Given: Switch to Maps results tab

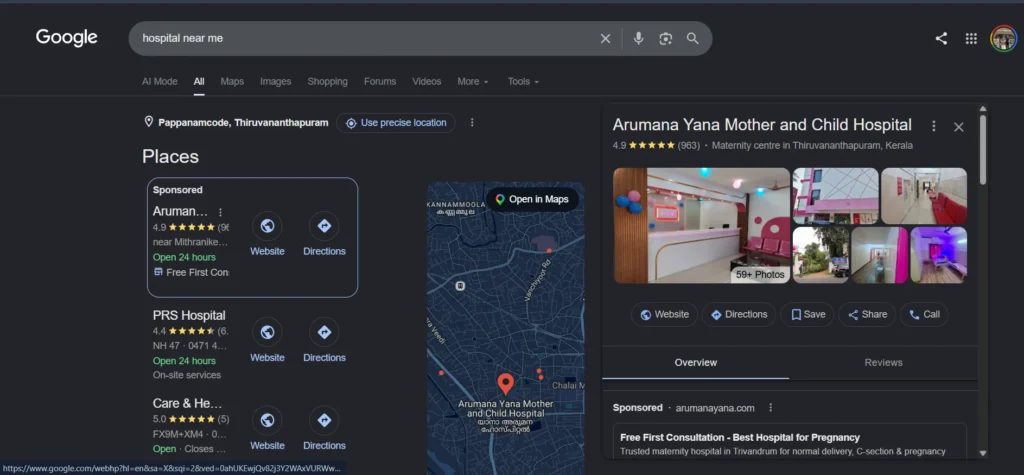Looking at the screenshot, I should [232, 82].
